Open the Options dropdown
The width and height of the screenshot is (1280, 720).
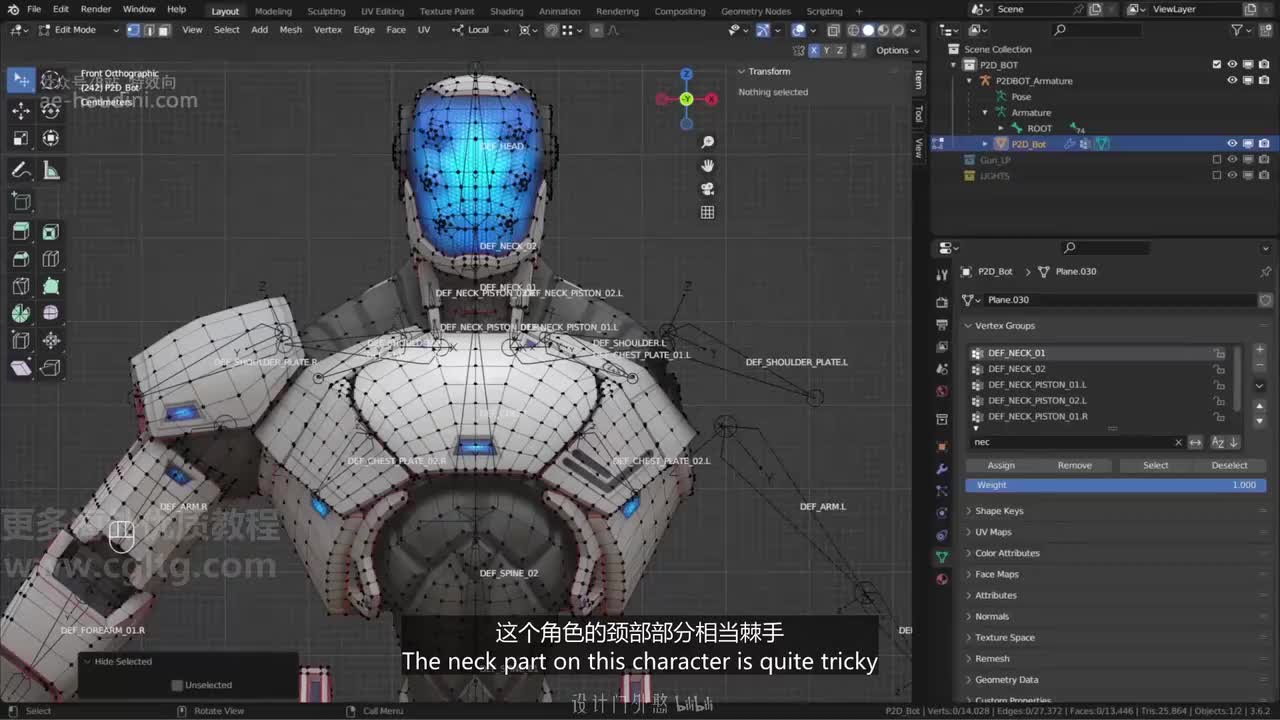pyautogui.click(x=896, y=50)
